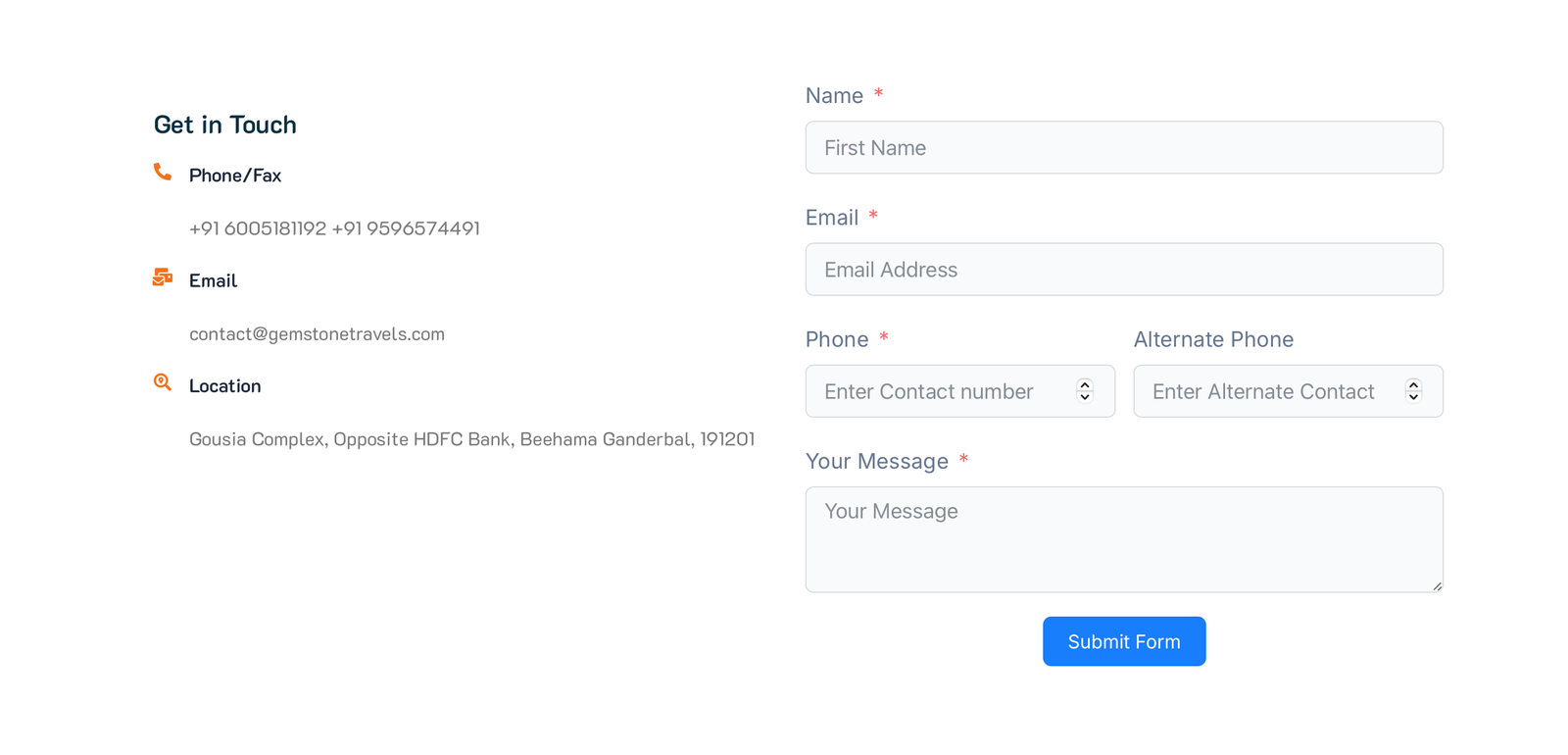Click the Get in Touch heading
Screen dimensions: 1568x755
pyautogui.click(x=225, y=125)
